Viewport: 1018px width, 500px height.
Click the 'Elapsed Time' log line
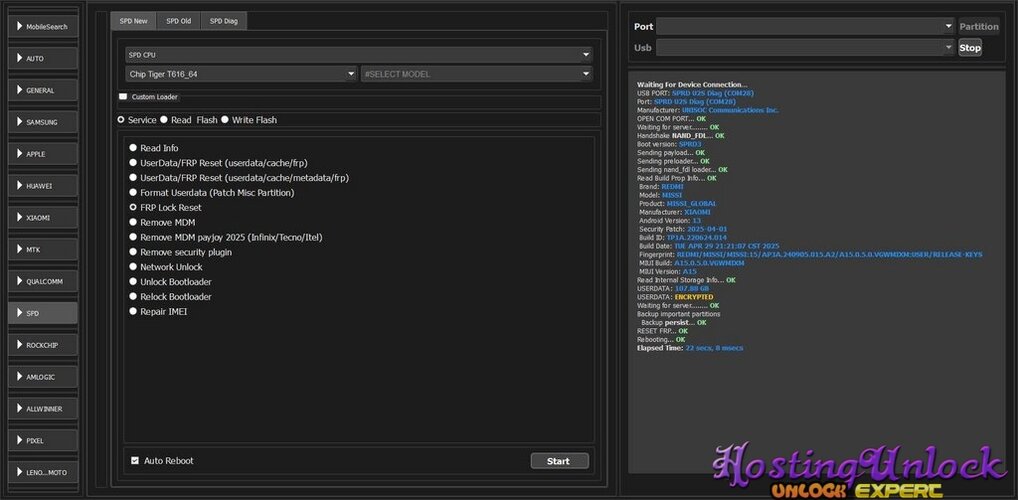click(690, 348)
